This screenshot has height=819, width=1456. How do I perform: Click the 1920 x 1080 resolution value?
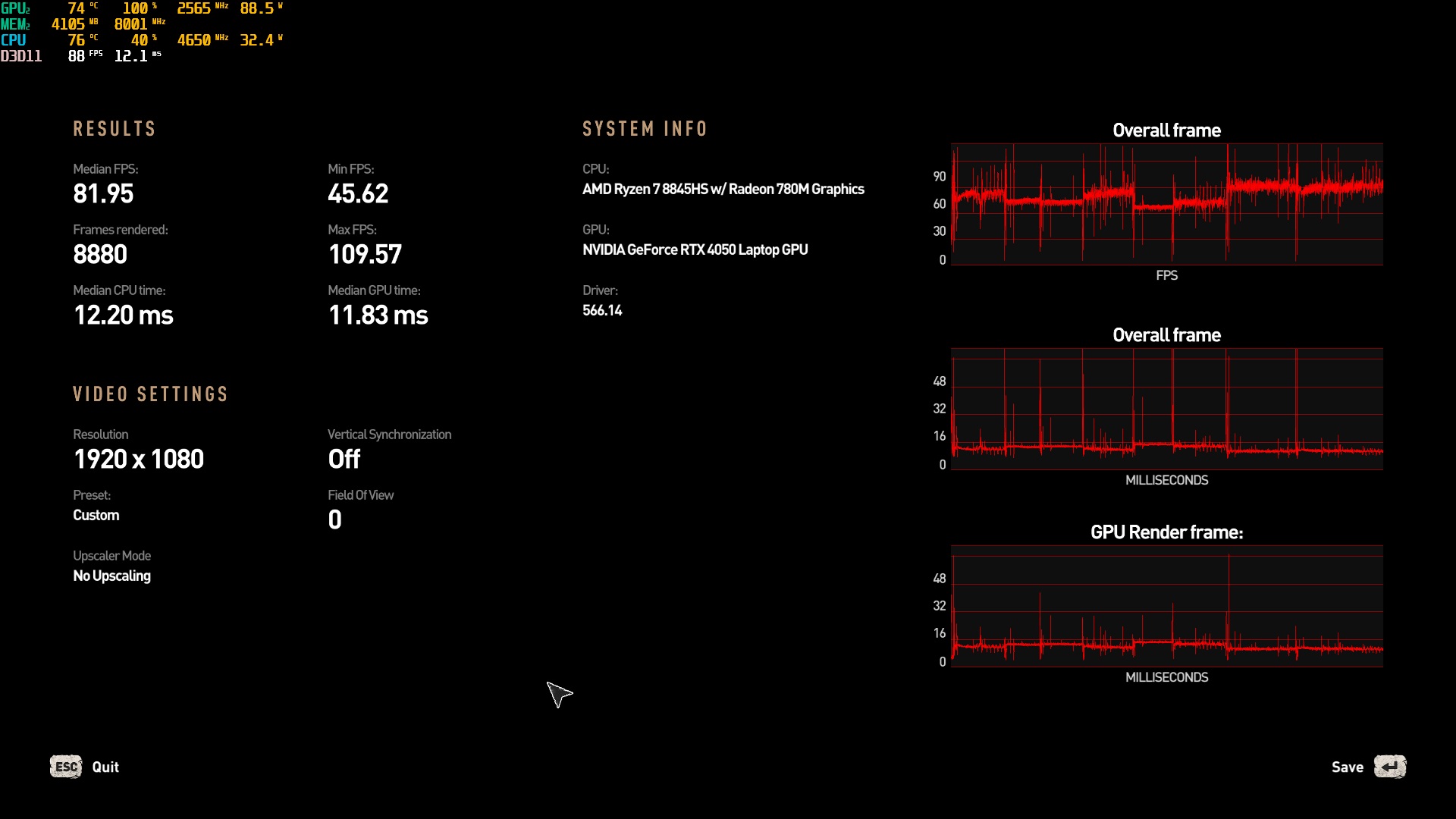point(139,460)
